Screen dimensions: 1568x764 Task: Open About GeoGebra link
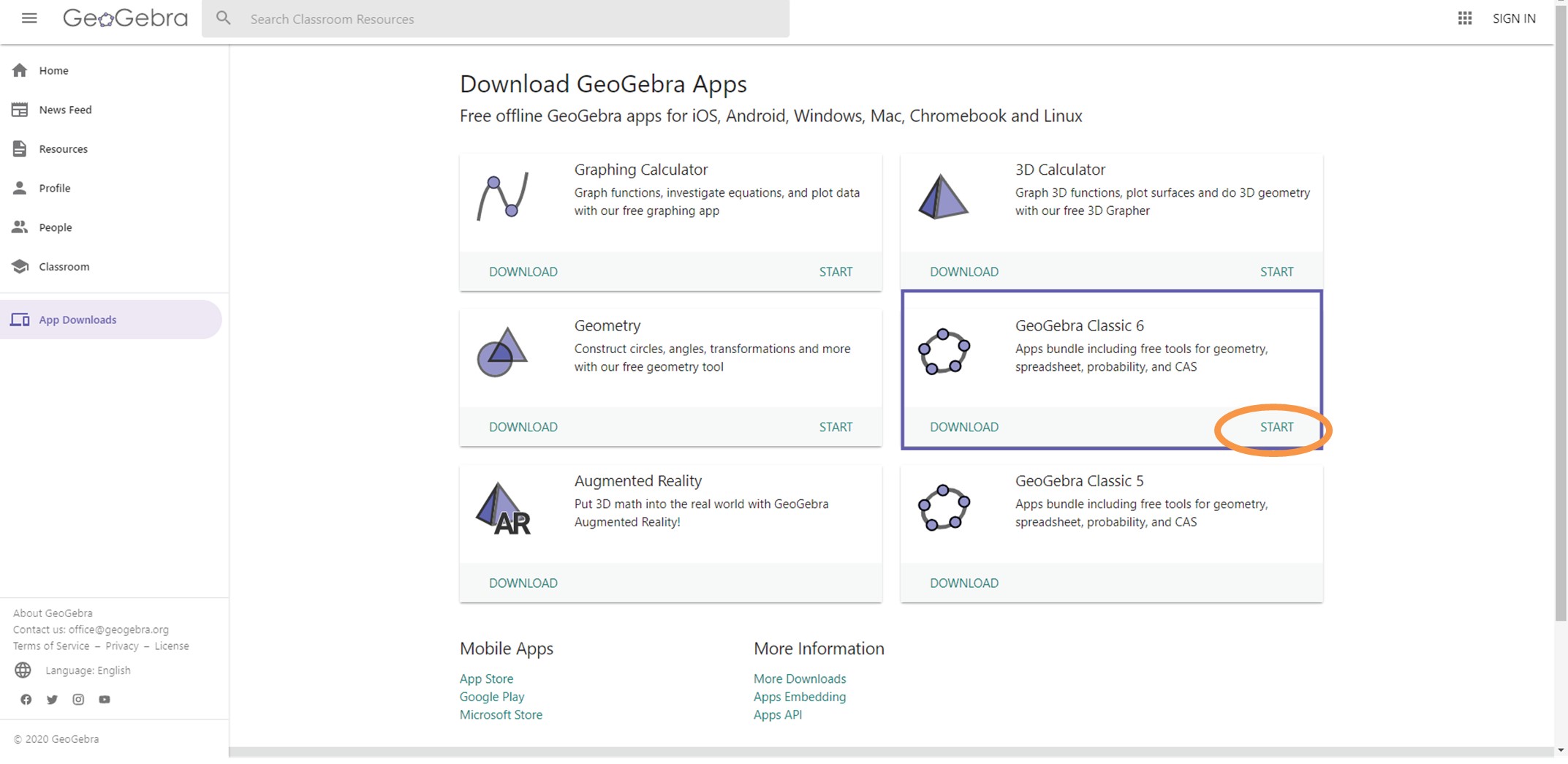53,613
